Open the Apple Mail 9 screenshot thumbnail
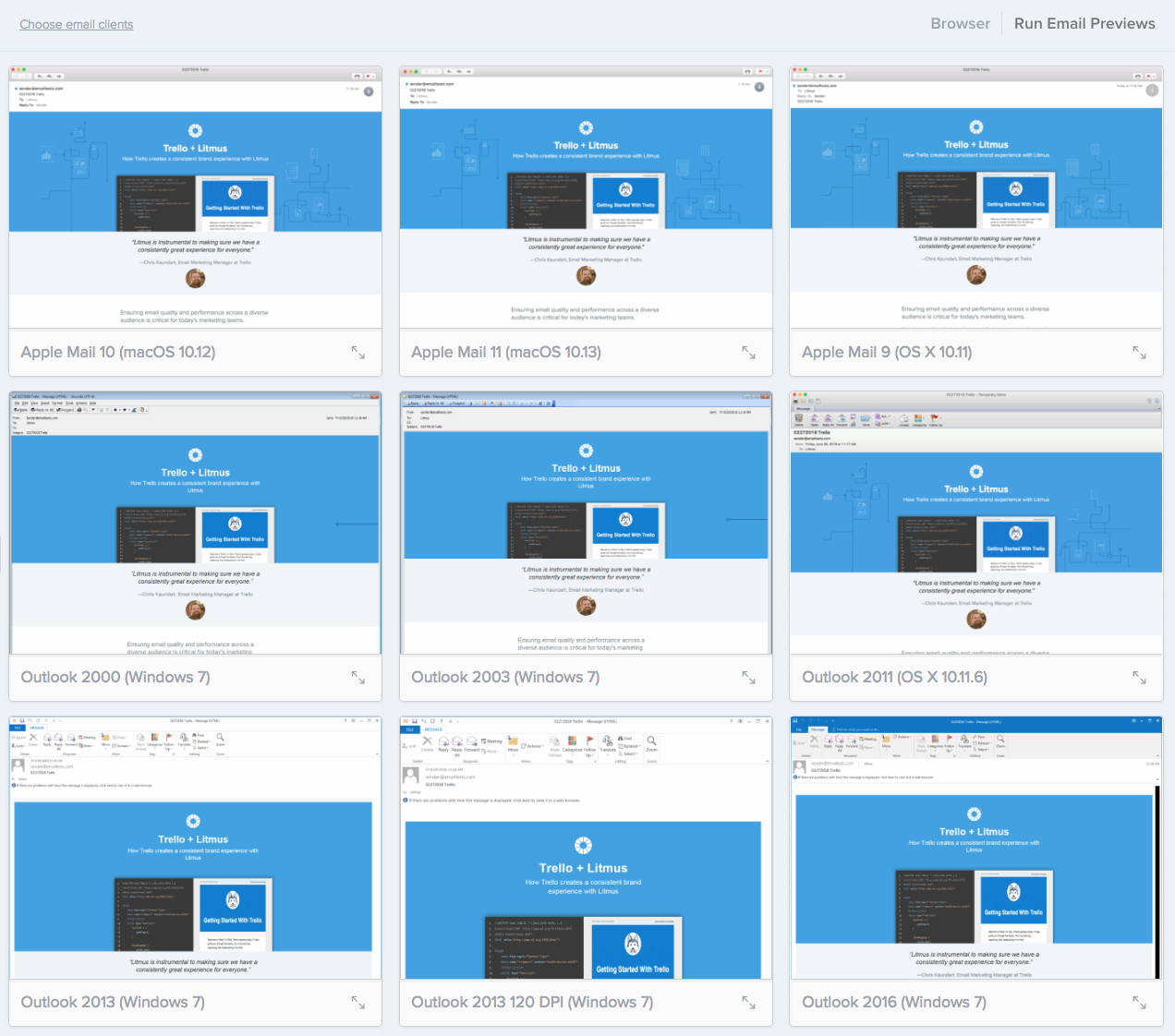This screenshot has height=1036, width=1175. tap(976, 197)
